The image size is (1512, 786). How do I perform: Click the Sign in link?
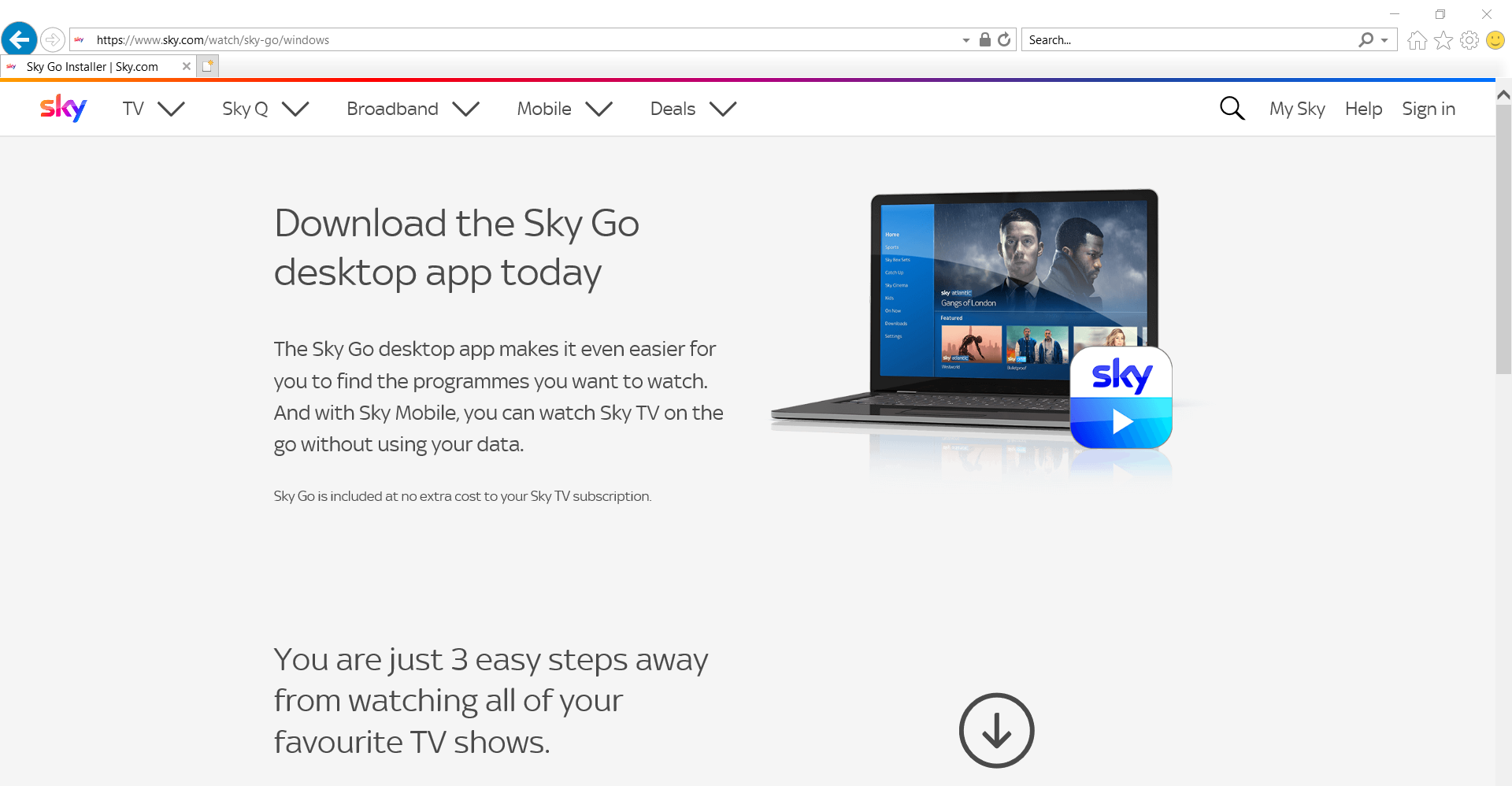click(x=1429, y=109)
